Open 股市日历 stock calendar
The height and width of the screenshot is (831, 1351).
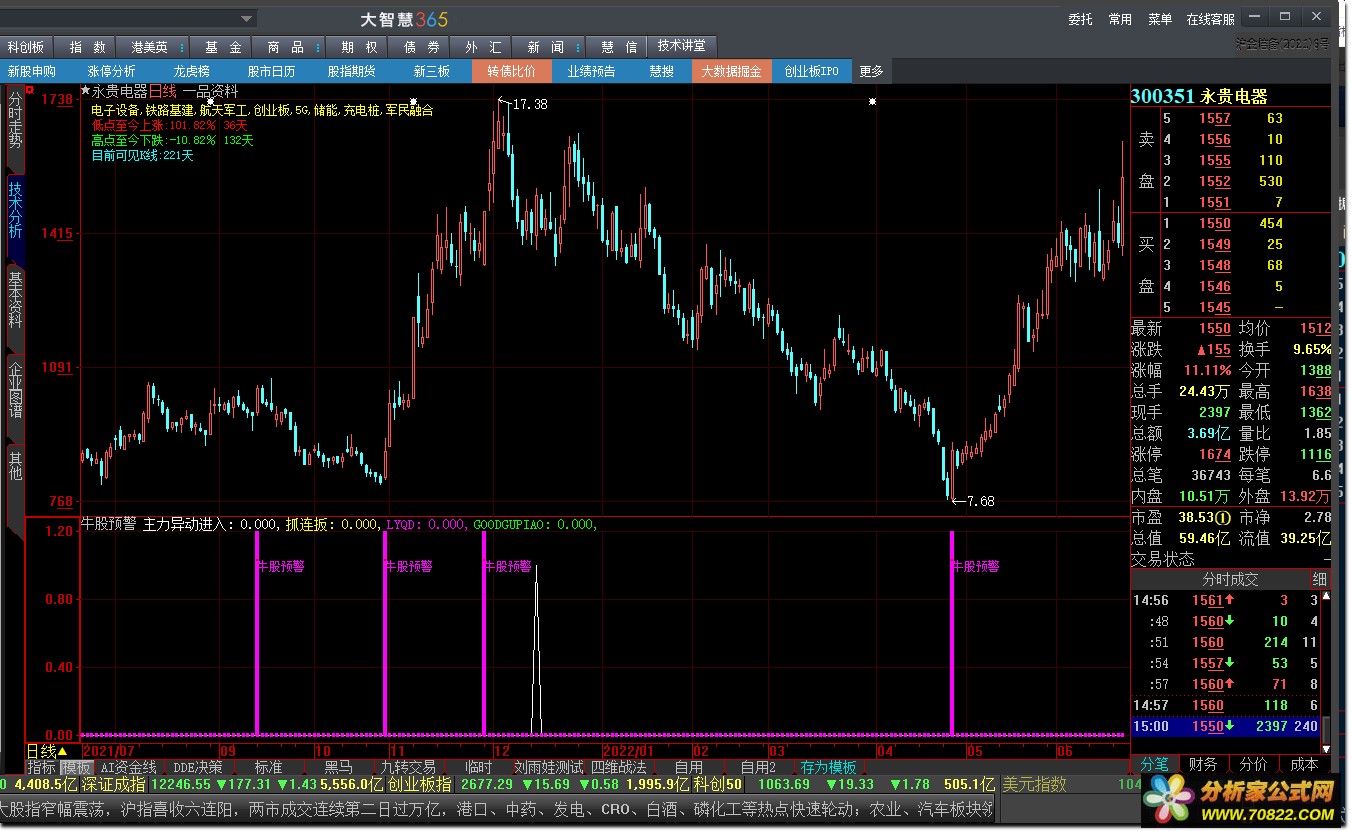(271, 71)
